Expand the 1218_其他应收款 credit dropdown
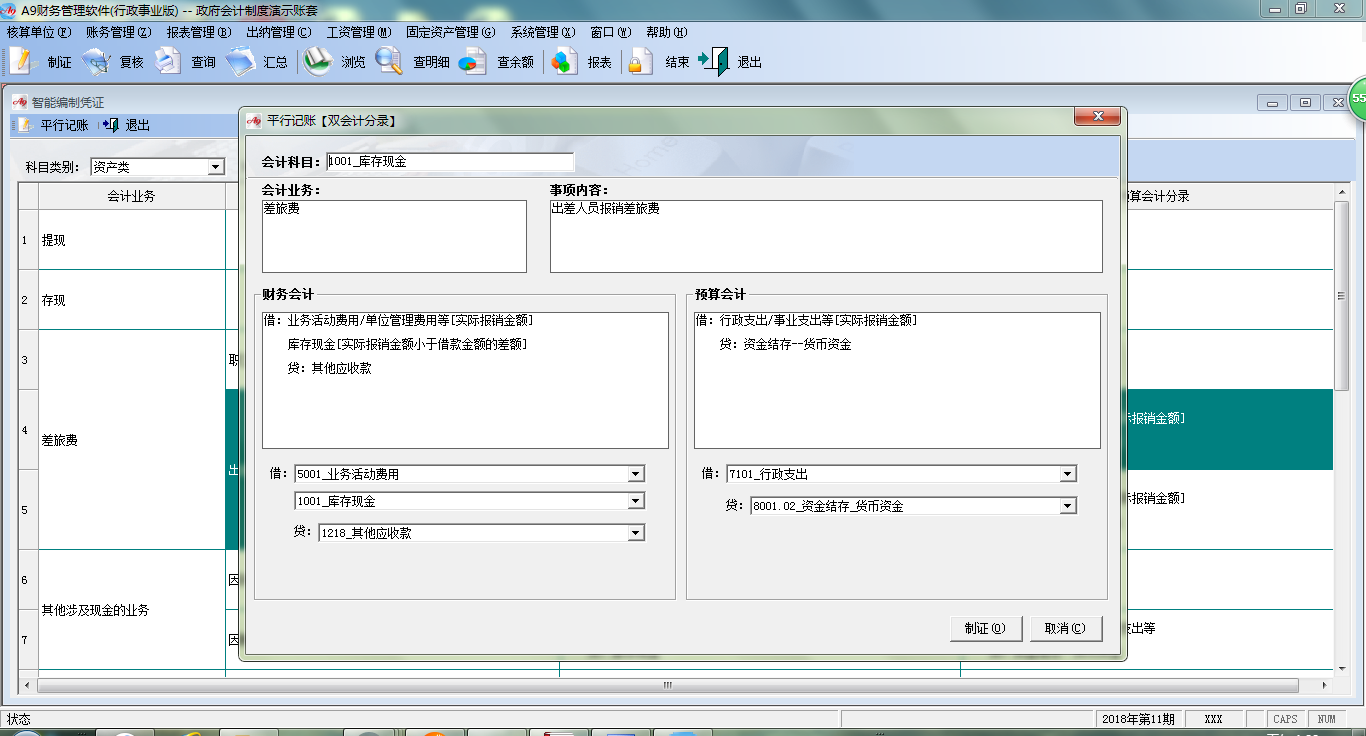The height and width of the screenshot is (736, 1366). [636, 534]
